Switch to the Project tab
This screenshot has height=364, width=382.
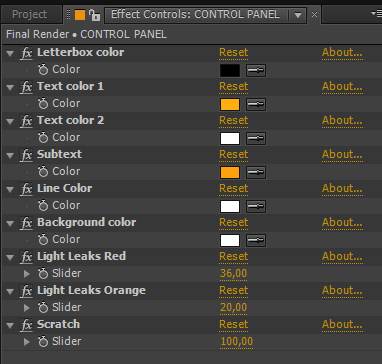point(30,15)
